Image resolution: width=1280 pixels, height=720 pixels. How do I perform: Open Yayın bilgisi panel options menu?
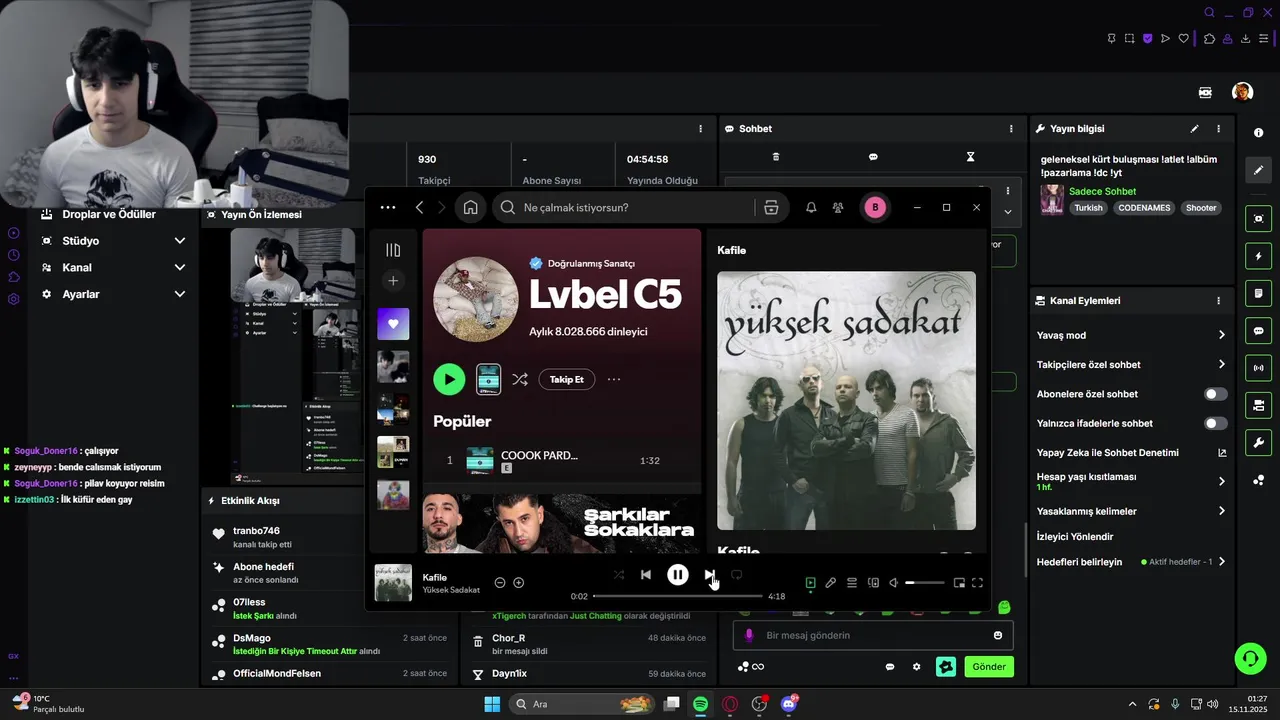(x=1218, y=129)
